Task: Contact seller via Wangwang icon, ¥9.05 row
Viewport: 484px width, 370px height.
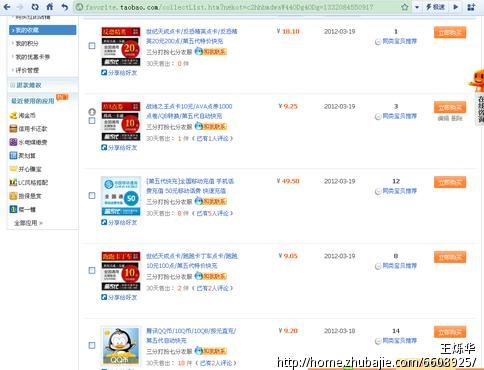Action: click(210, 276)
